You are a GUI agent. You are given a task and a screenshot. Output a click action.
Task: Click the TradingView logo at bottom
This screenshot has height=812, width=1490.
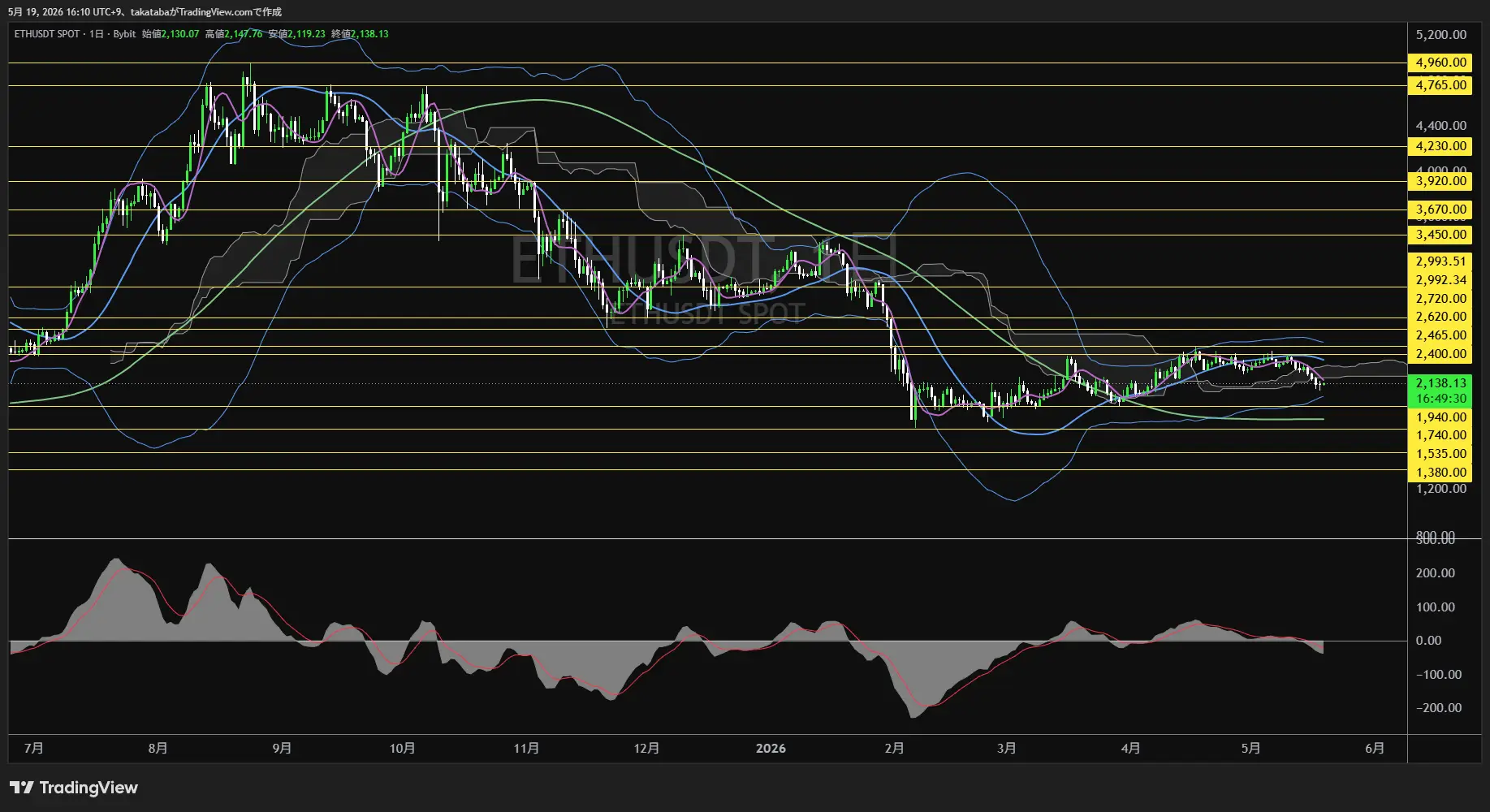[x=74, y=788]
